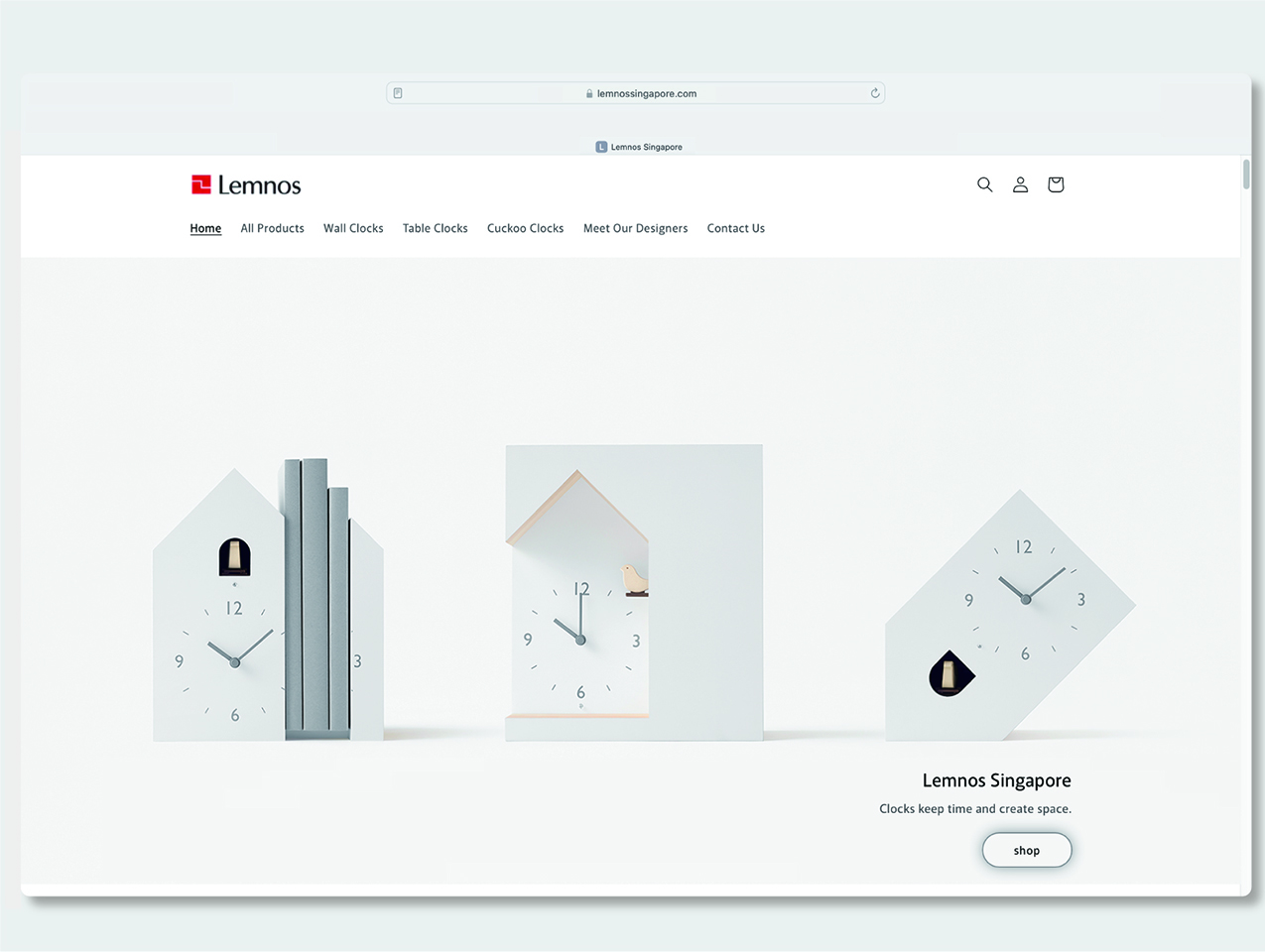
Task: Open the shopping cart icon
Action: click(x=1056, y=184)
